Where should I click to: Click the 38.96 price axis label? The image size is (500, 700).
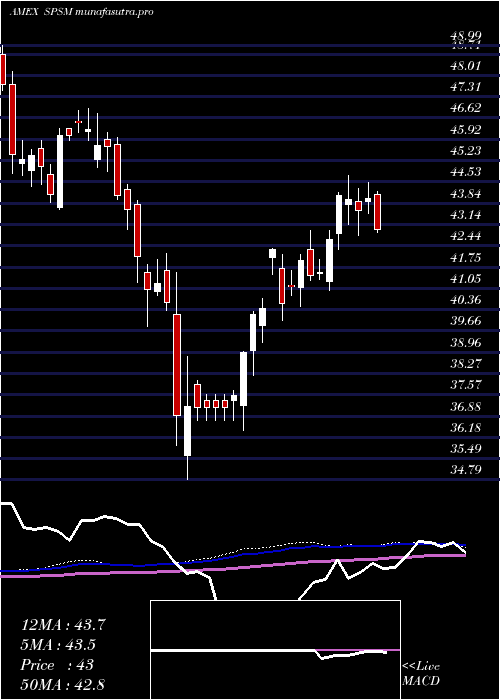click(466, 342)
